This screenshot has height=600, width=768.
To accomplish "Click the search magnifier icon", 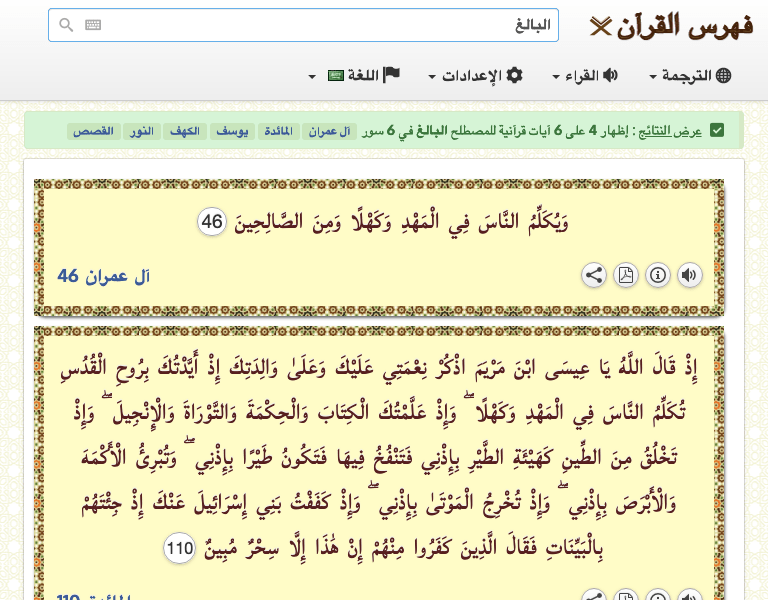I will point(66,26).
